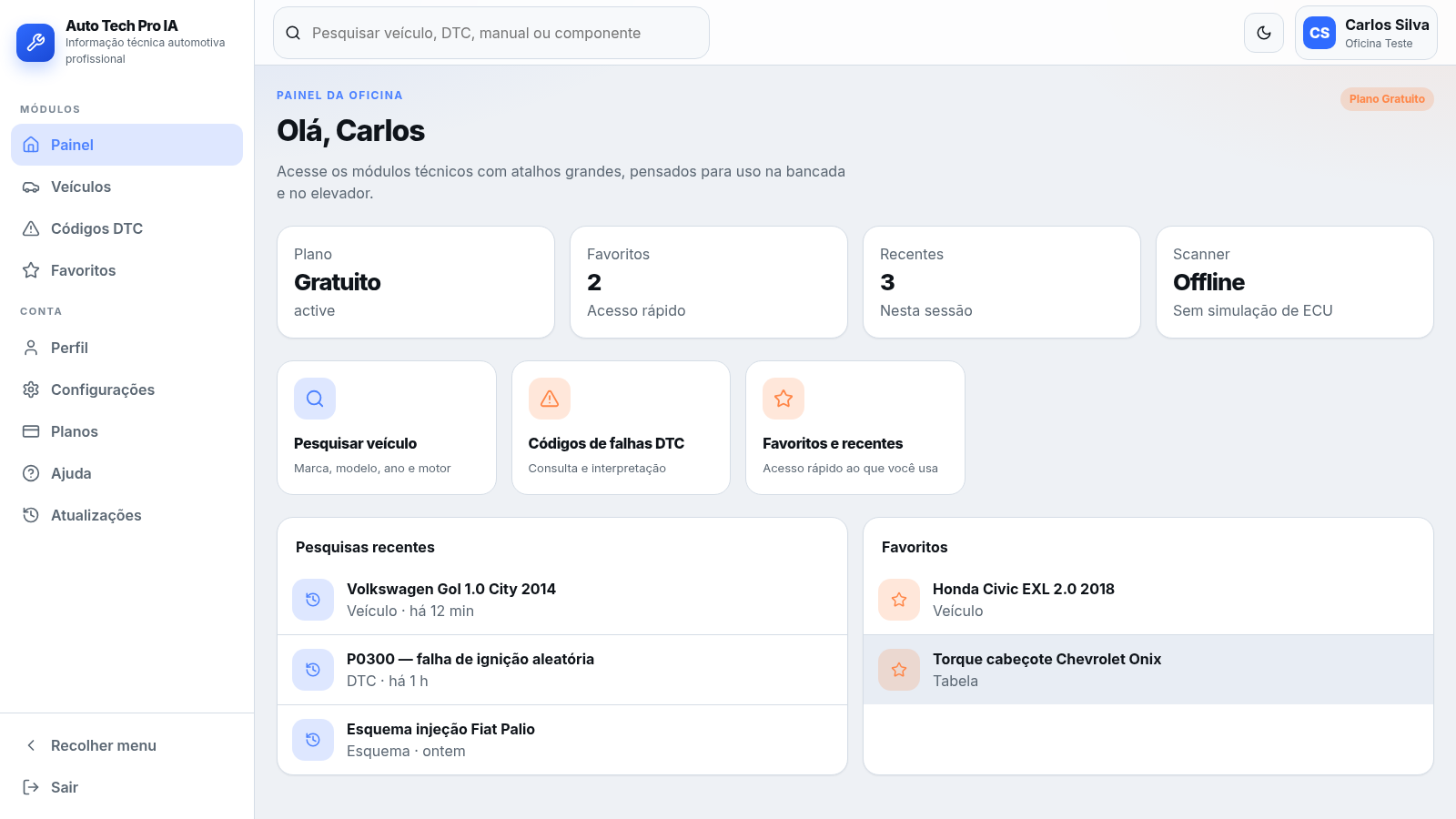Click history icon beside P0300 entry
Viewport: 1456px width, 819px height.
tap(313, 670)
